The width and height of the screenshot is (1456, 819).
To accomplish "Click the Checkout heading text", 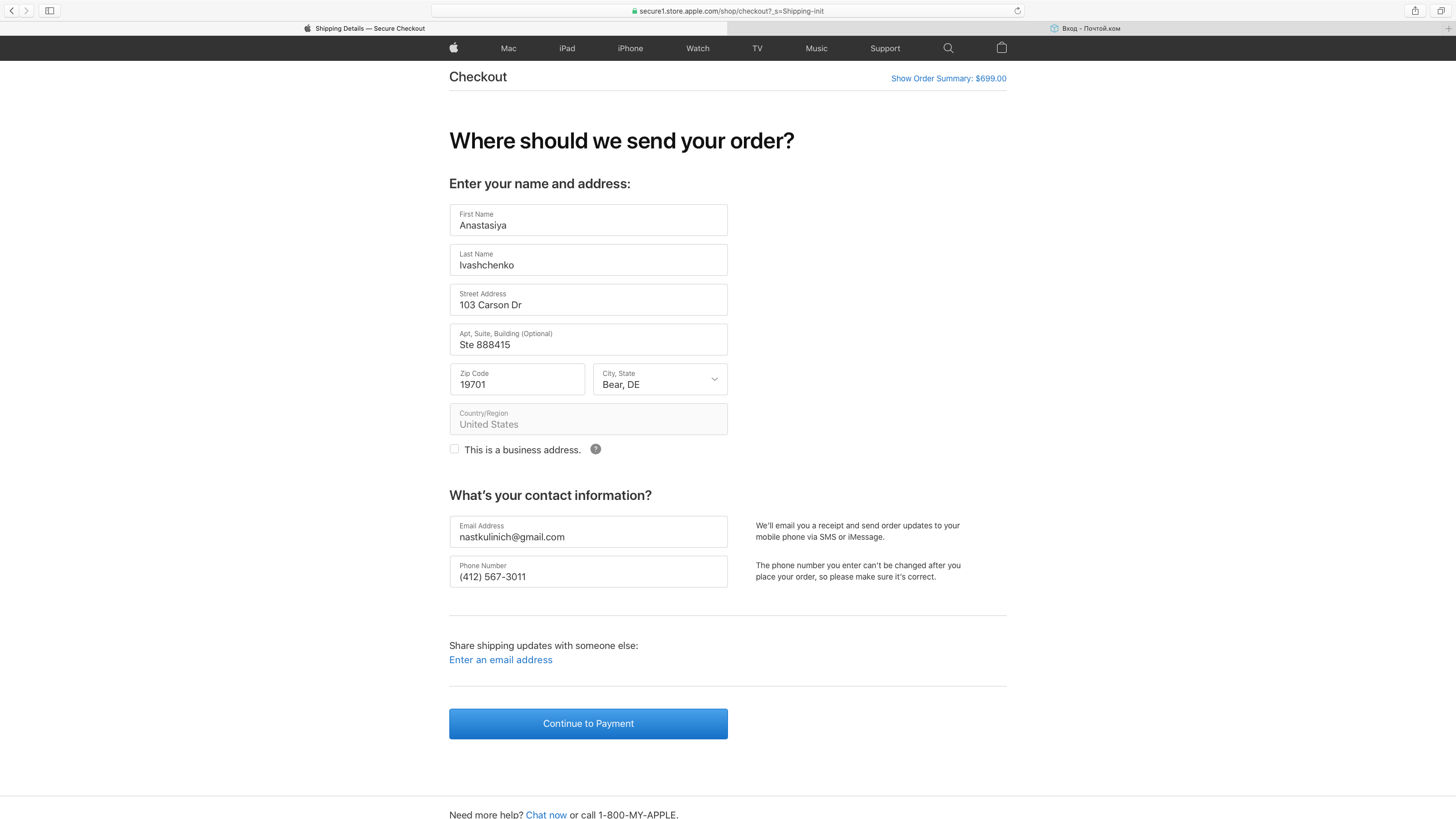I will click(478, 77).
